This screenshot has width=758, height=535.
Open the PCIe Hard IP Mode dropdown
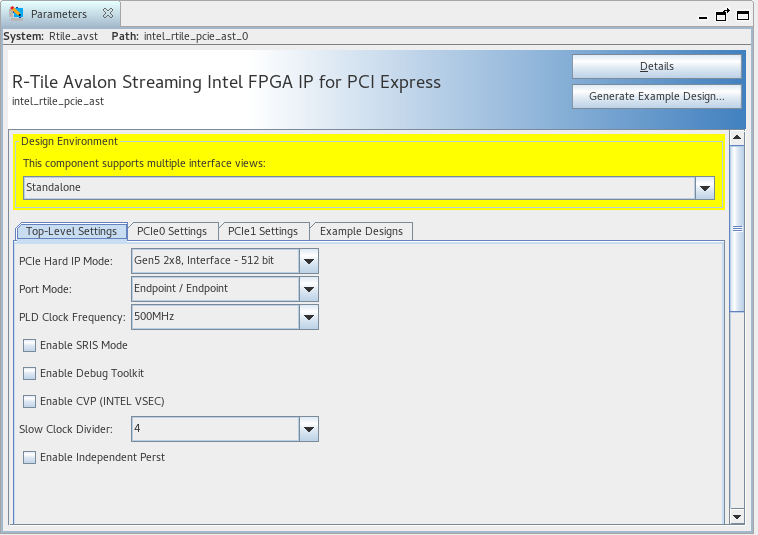[309, 262]
